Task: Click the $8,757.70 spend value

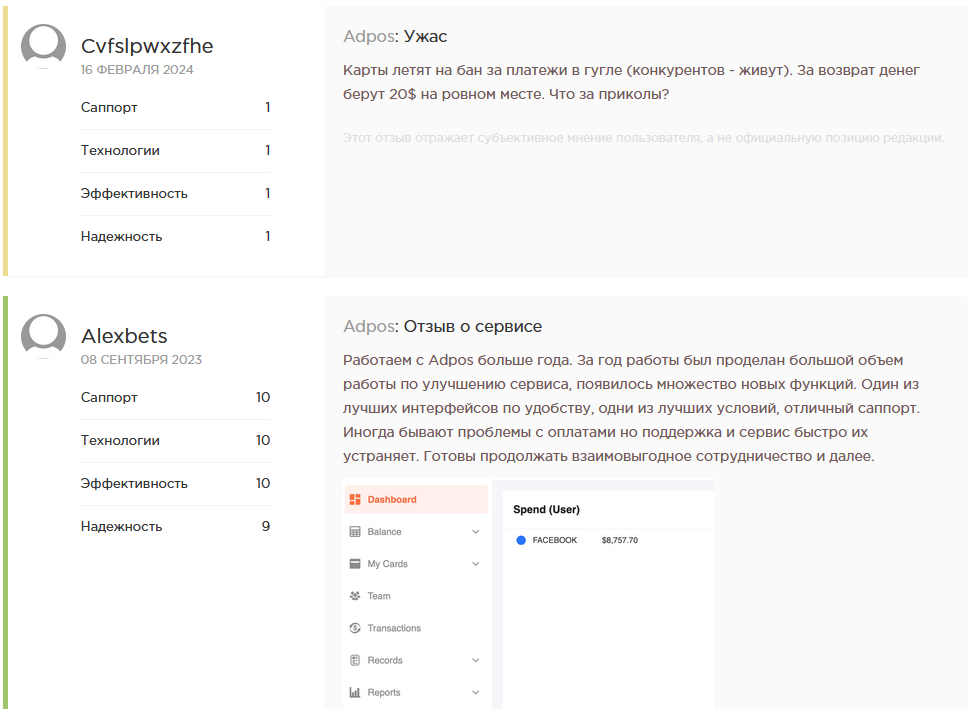Action: (x=620, y=540)
